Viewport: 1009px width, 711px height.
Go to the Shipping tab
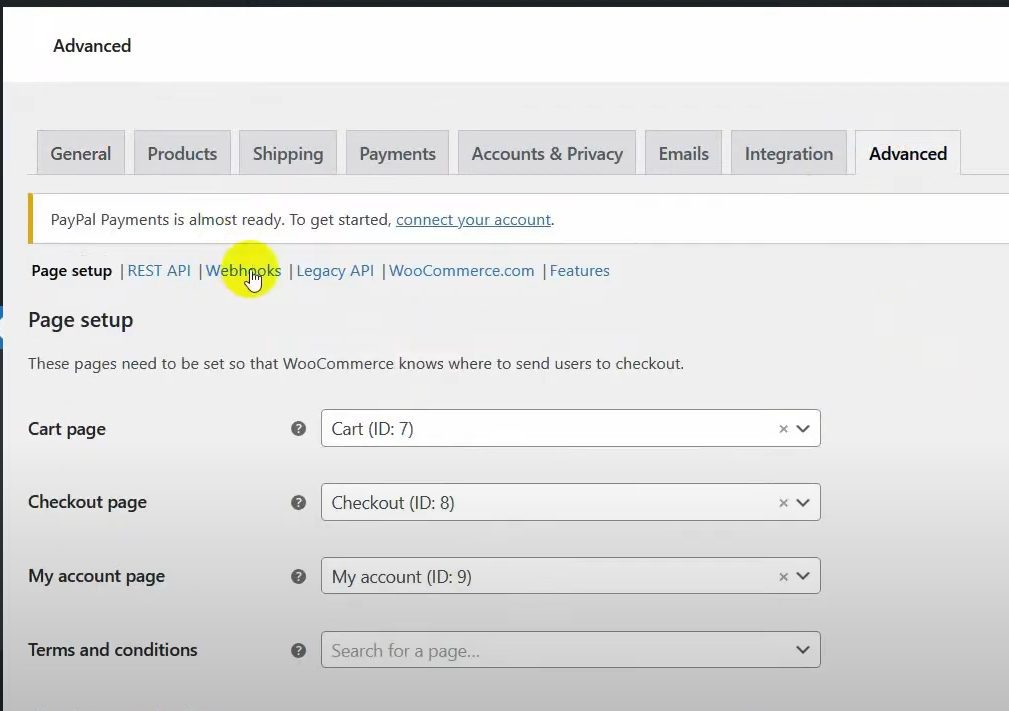click(288, 154)
